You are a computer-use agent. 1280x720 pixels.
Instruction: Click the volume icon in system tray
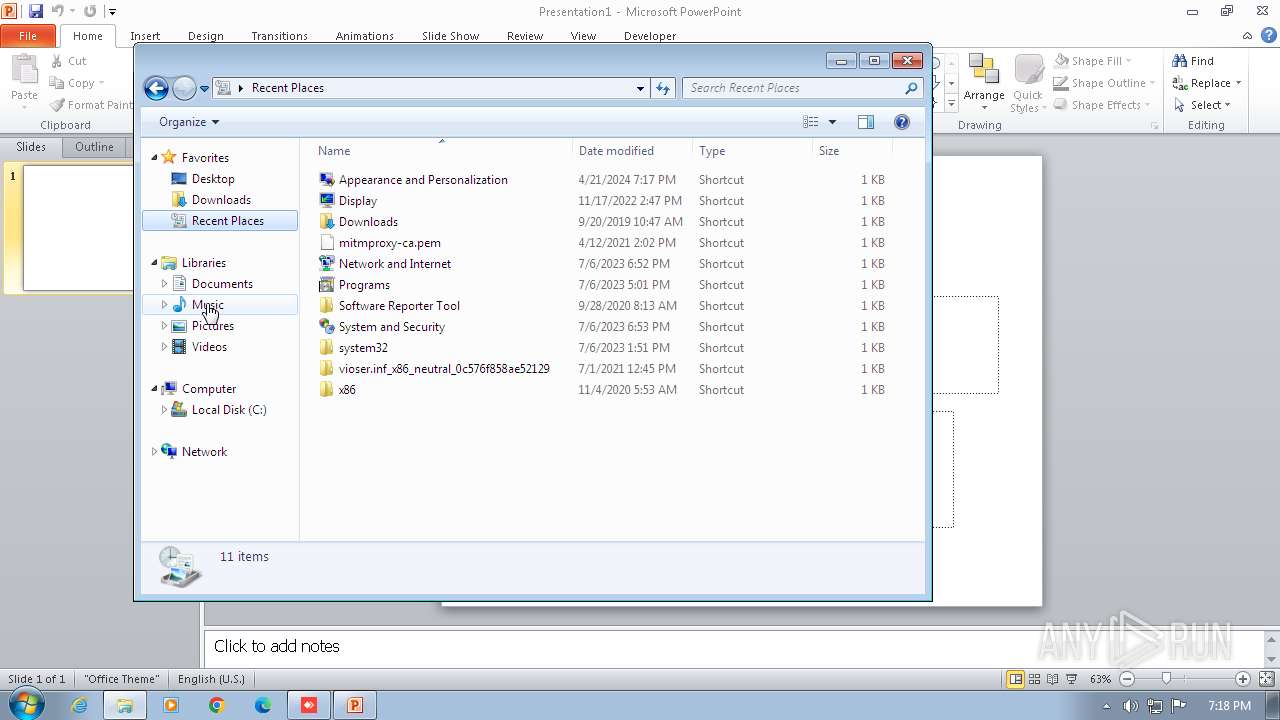[1130, 706]
